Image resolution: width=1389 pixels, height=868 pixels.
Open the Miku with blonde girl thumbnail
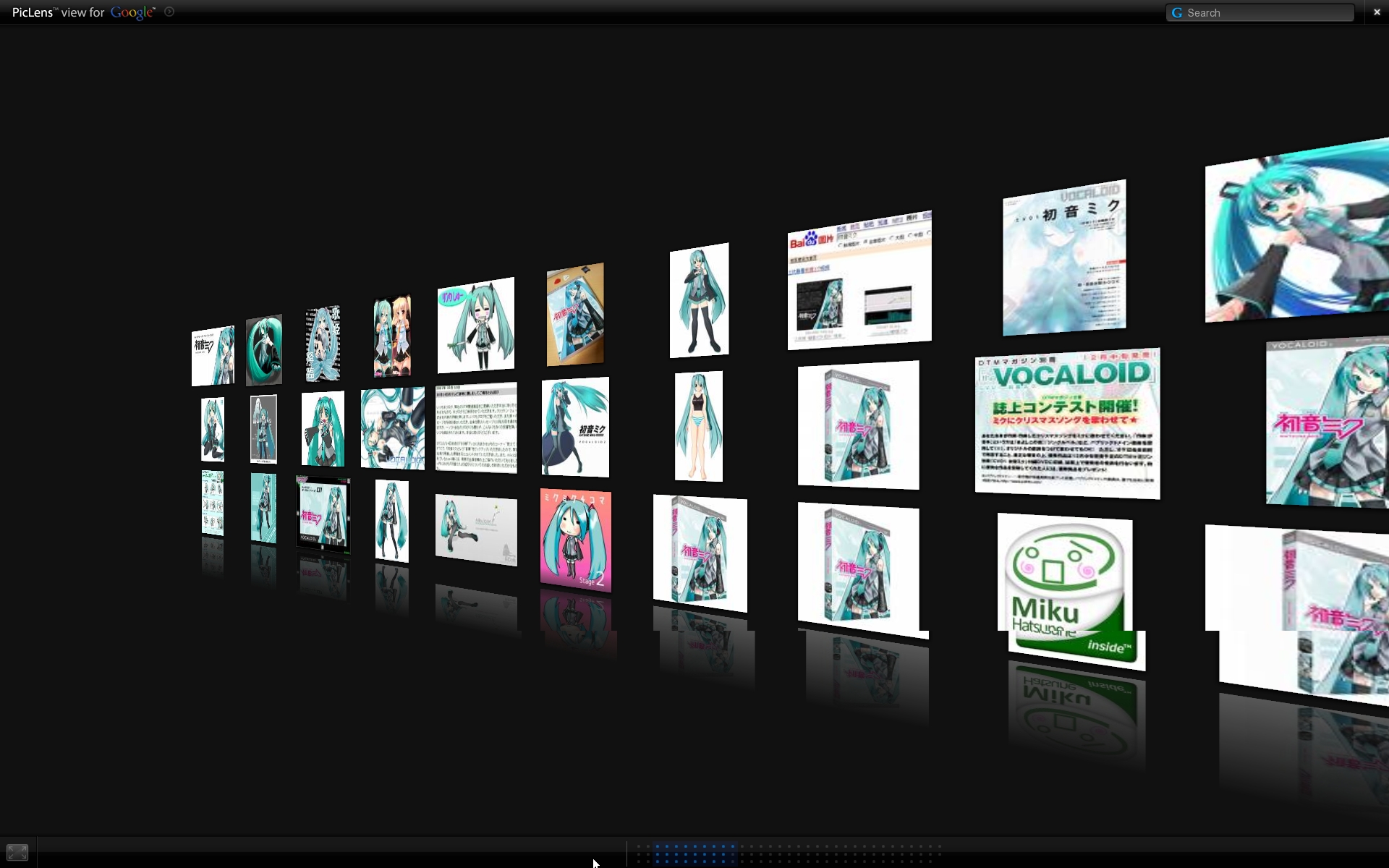click(392, 336)
